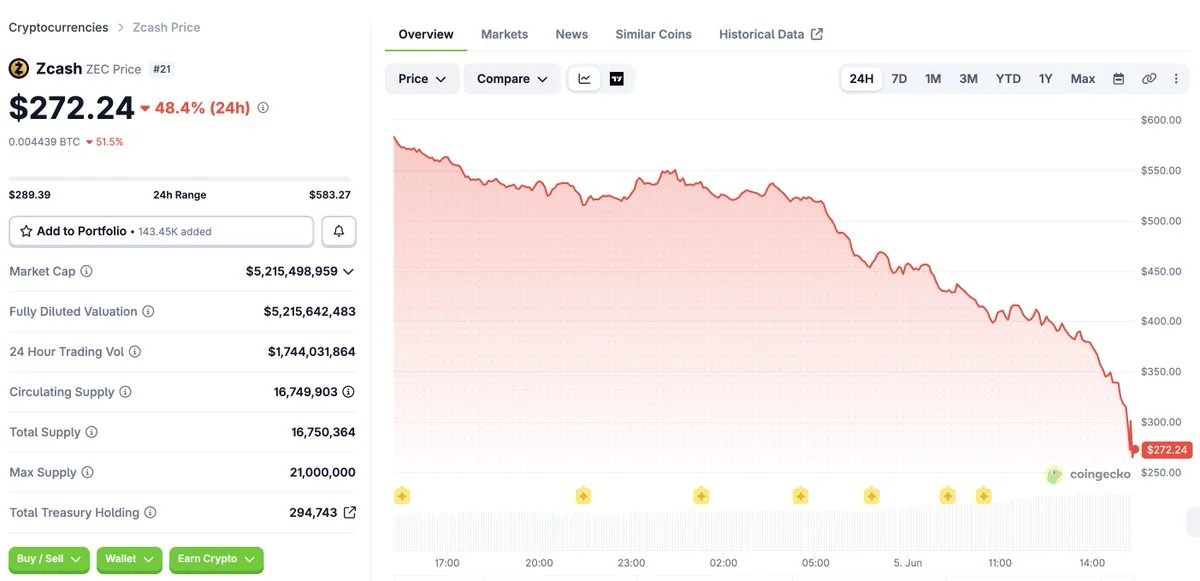Select the 24H time range
This screenshot has height=581, width=1200.
(861, 79)
